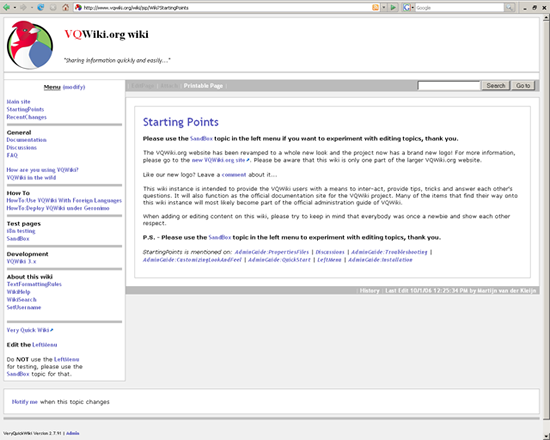
Task: Click the History link in footer bar
Action: pyautogui.click(x=369, y=291)
